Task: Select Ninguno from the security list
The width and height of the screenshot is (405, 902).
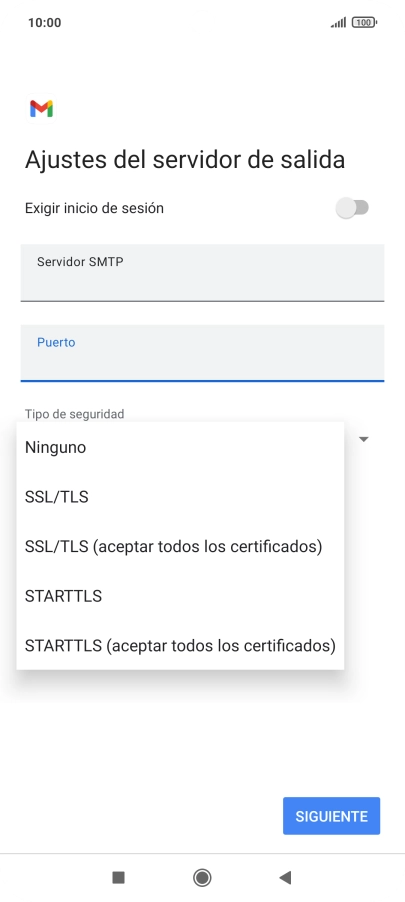Action: coord(180,448)
